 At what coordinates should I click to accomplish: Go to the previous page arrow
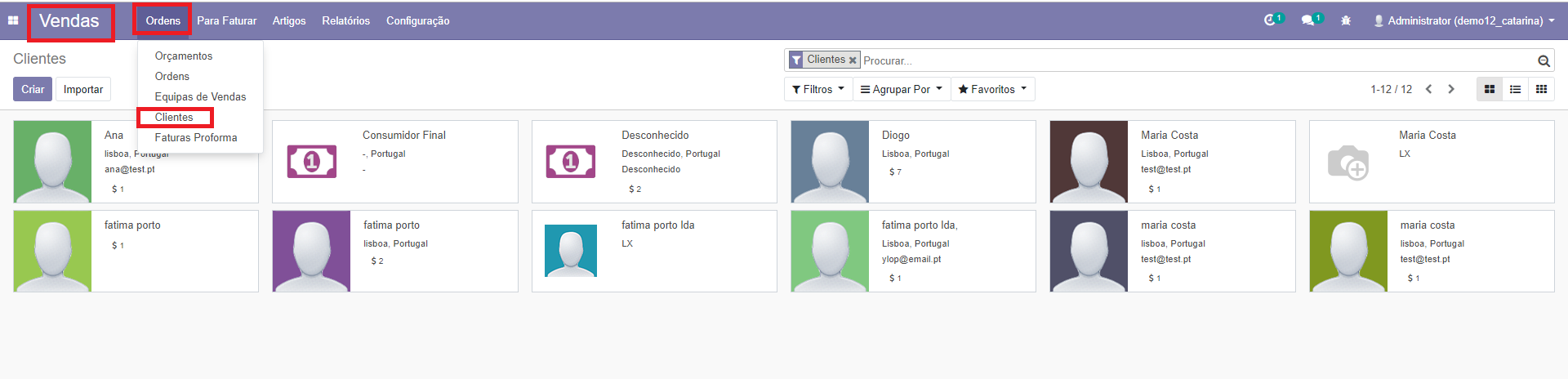pos(1428,89)
